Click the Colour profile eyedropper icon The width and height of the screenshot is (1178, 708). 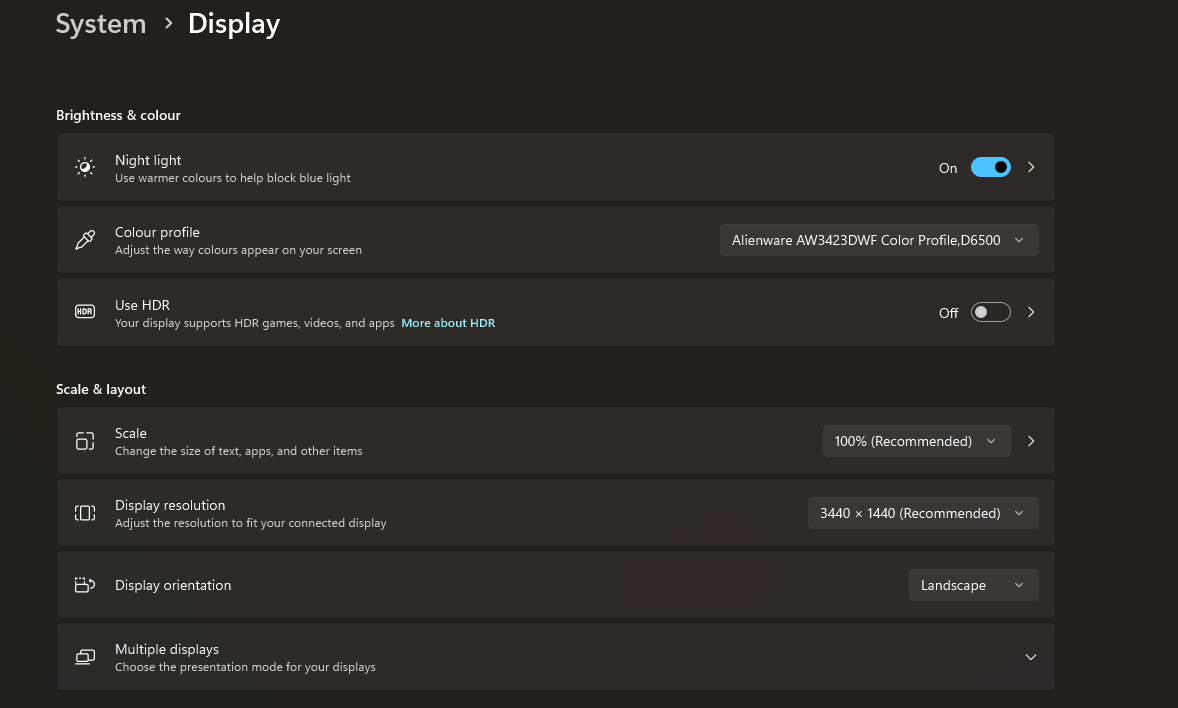(x=85, y=240)
